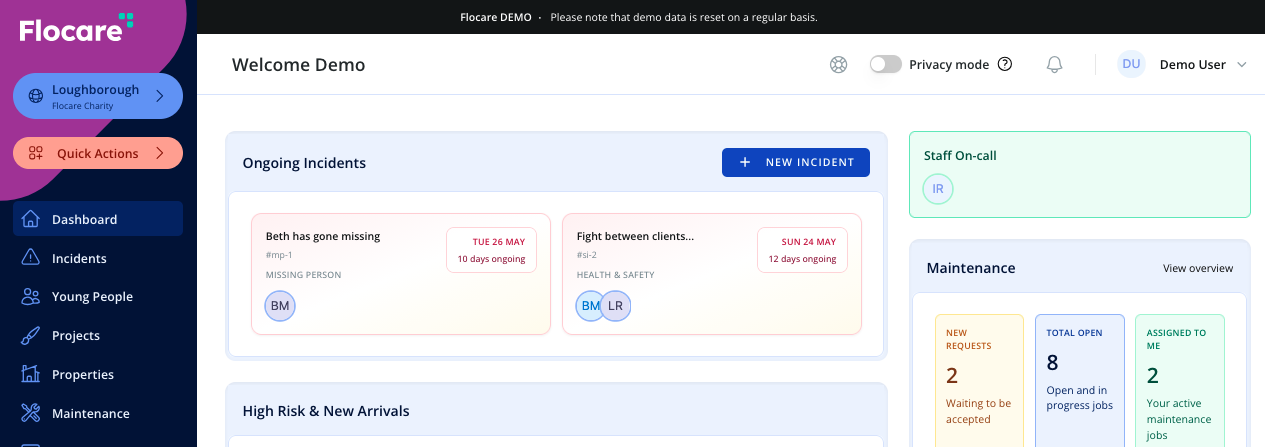
Task: Click the MISSING PERSON category label
Action: coord(303,274)
